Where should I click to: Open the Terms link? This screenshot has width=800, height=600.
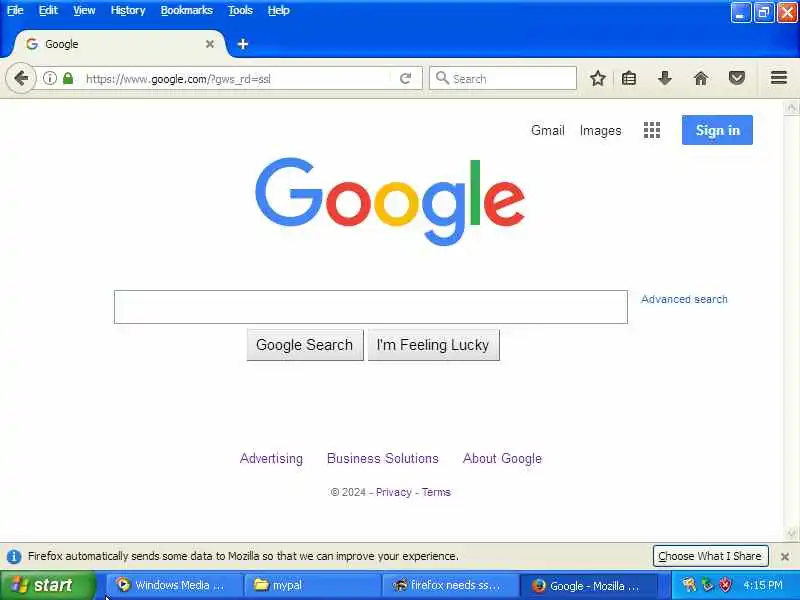tap(436, 492)
